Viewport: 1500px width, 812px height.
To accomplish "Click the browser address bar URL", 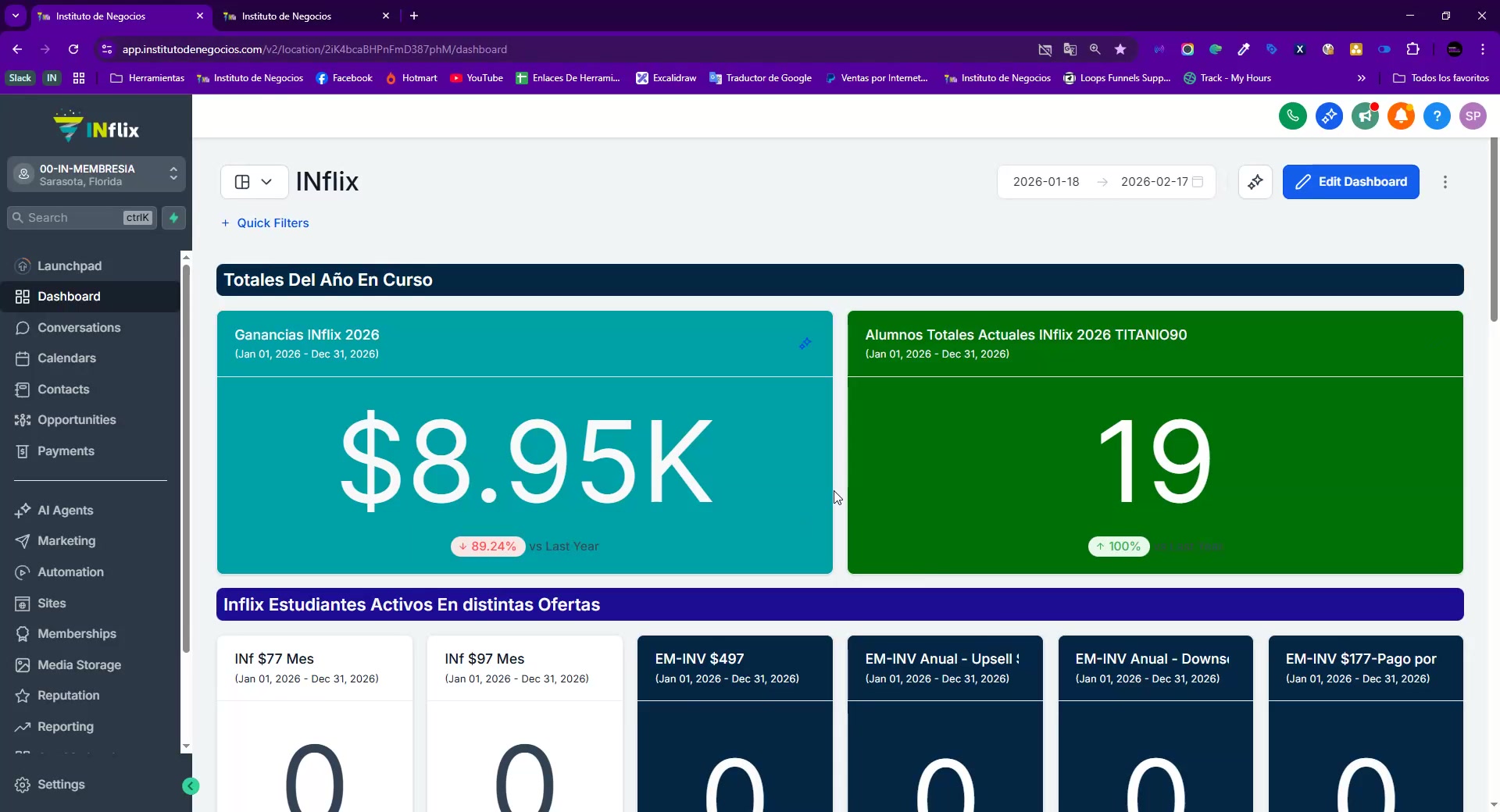I will pos(314,49).
